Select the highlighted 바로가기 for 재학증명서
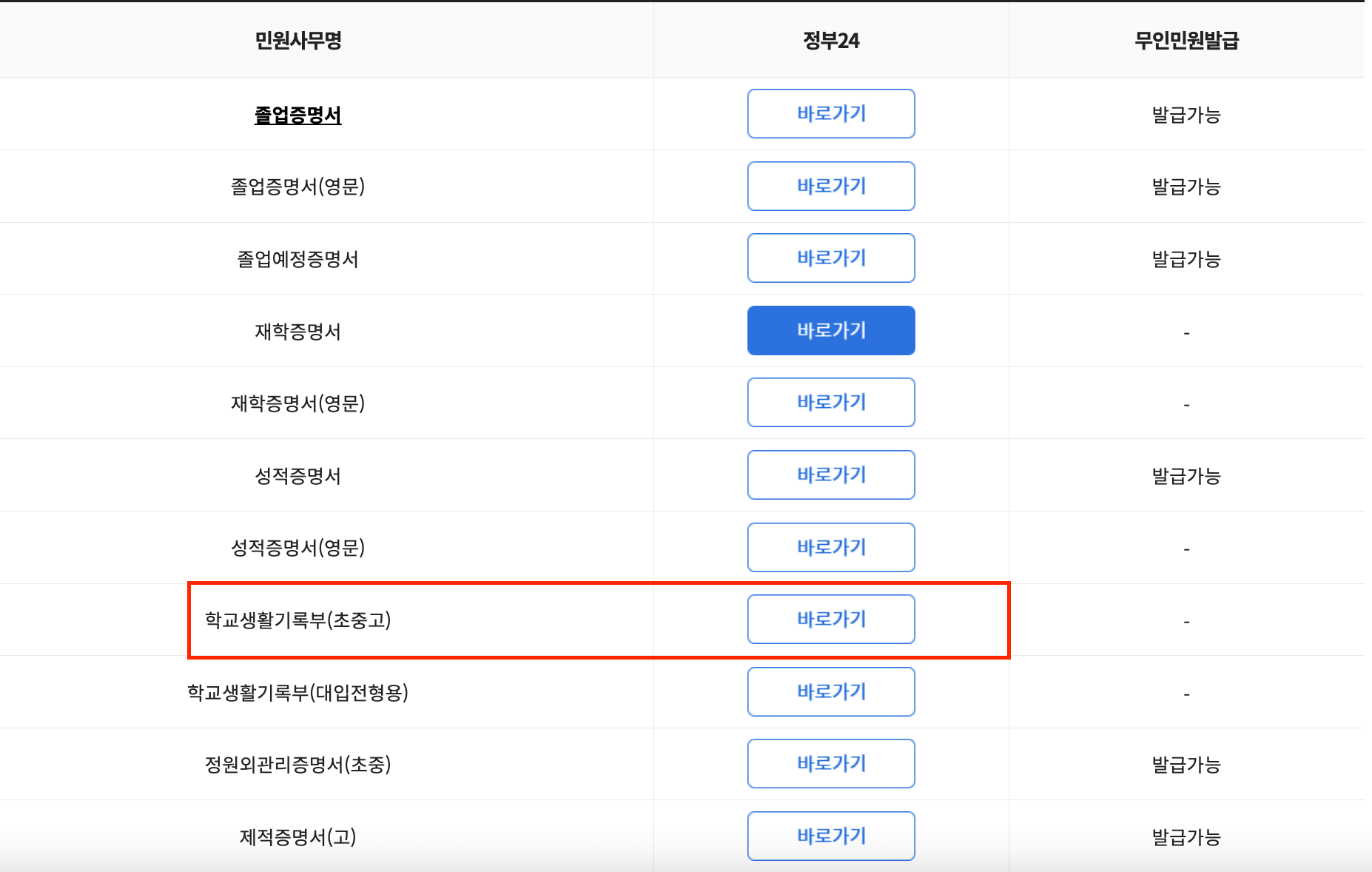 pyautogui.click(x=831, y=330)
